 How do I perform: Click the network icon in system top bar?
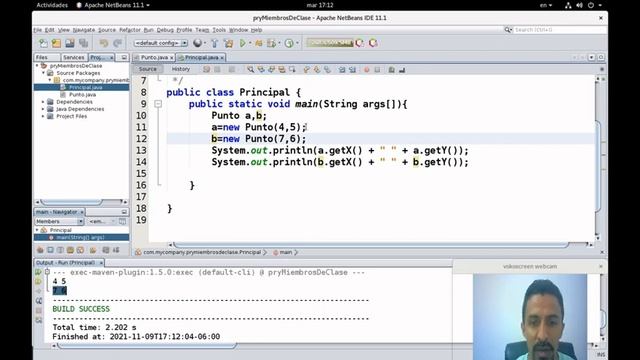click(x=568, y=5)
